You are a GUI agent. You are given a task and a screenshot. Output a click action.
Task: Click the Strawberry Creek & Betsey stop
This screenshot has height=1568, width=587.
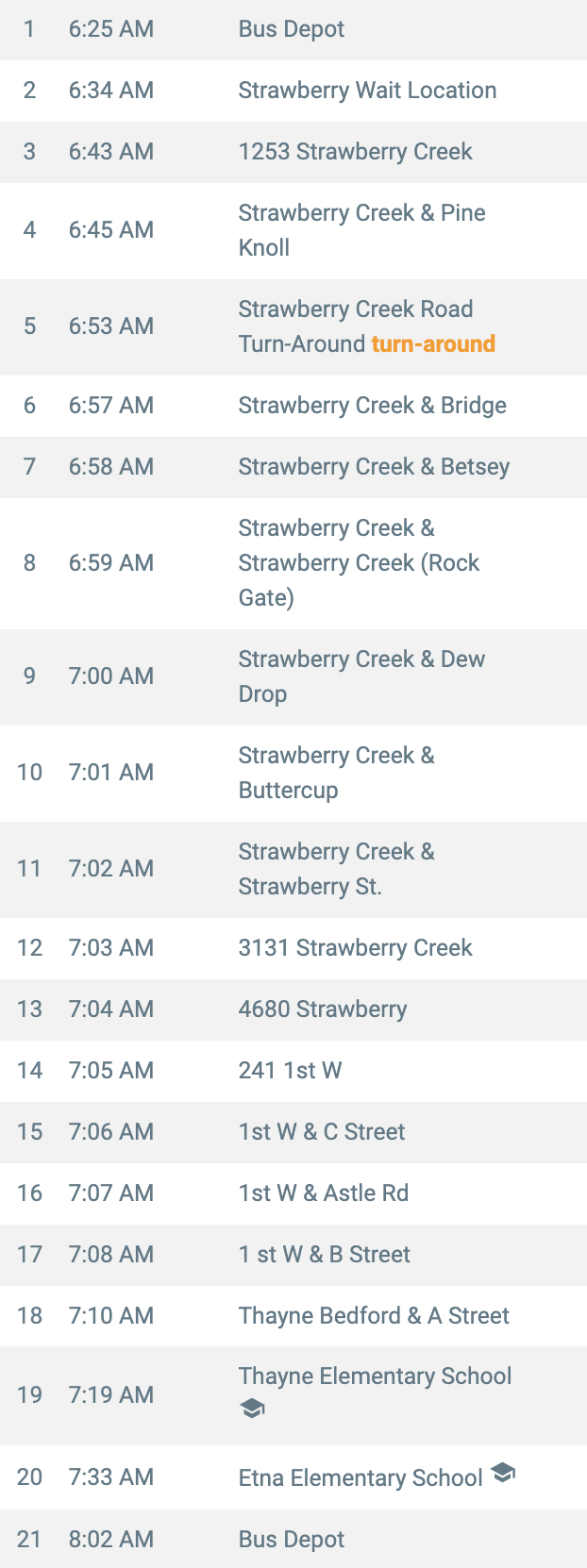click(293, 467)
